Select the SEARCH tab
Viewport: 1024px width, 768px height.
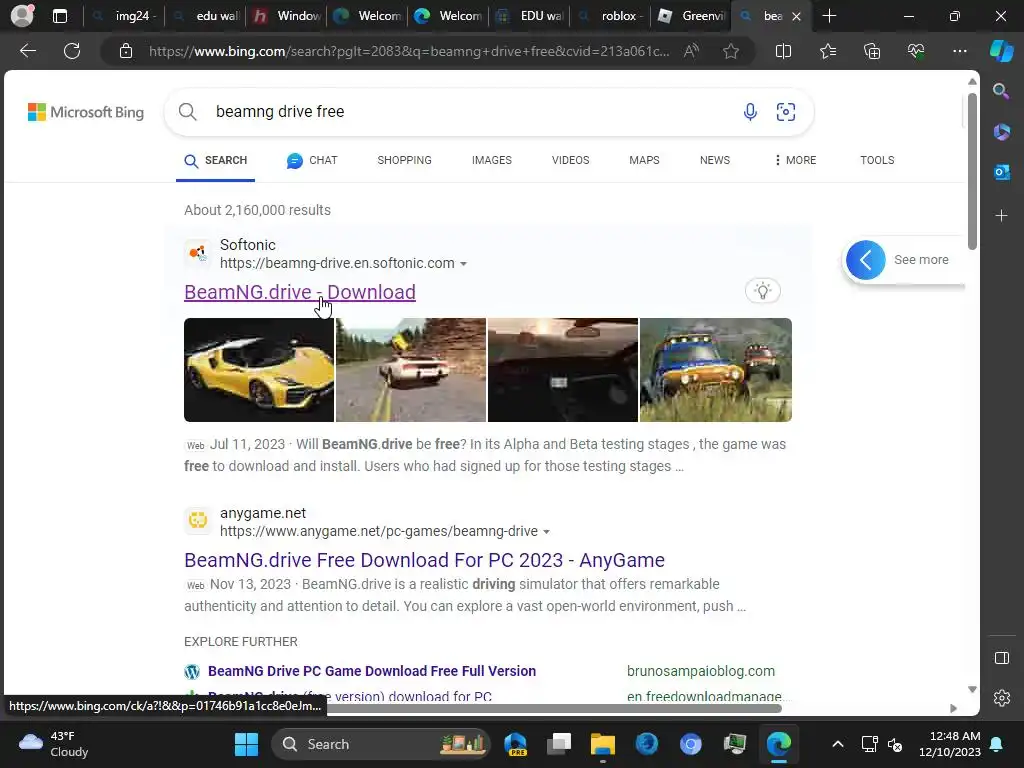click(x=216, y=160)
